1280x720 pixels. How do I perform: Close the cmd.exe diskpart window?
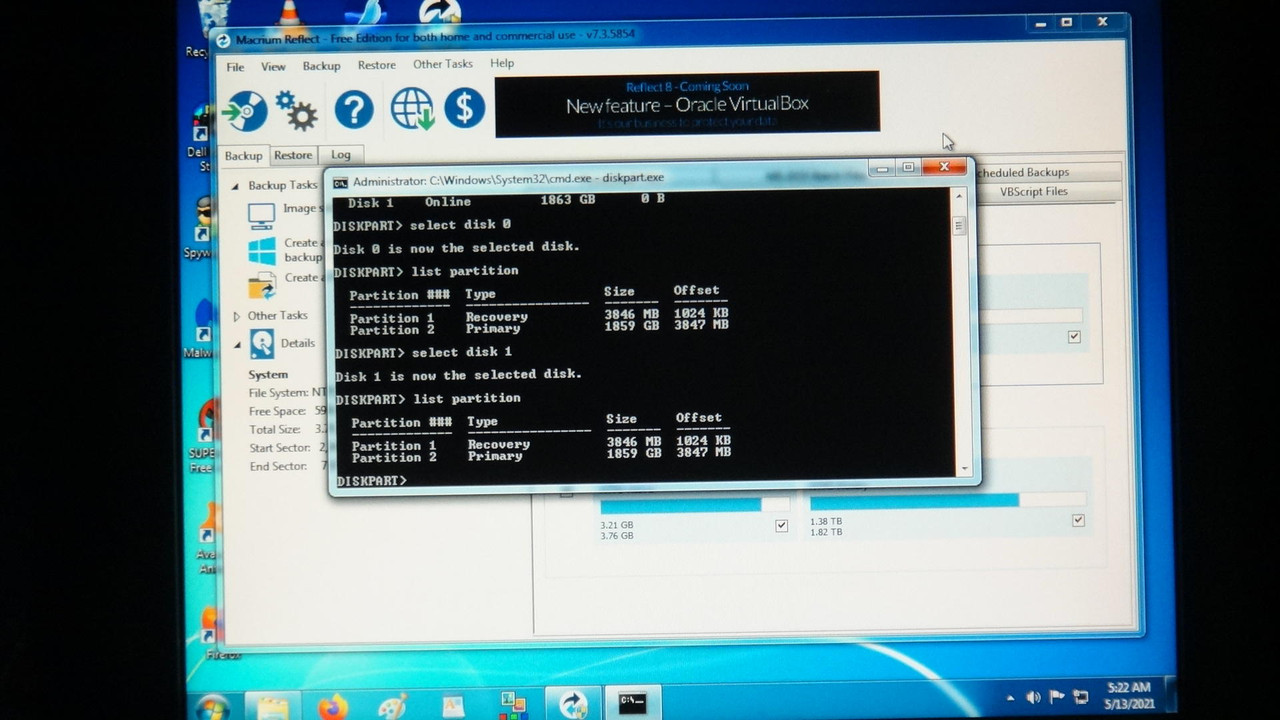tap(944, 167)
